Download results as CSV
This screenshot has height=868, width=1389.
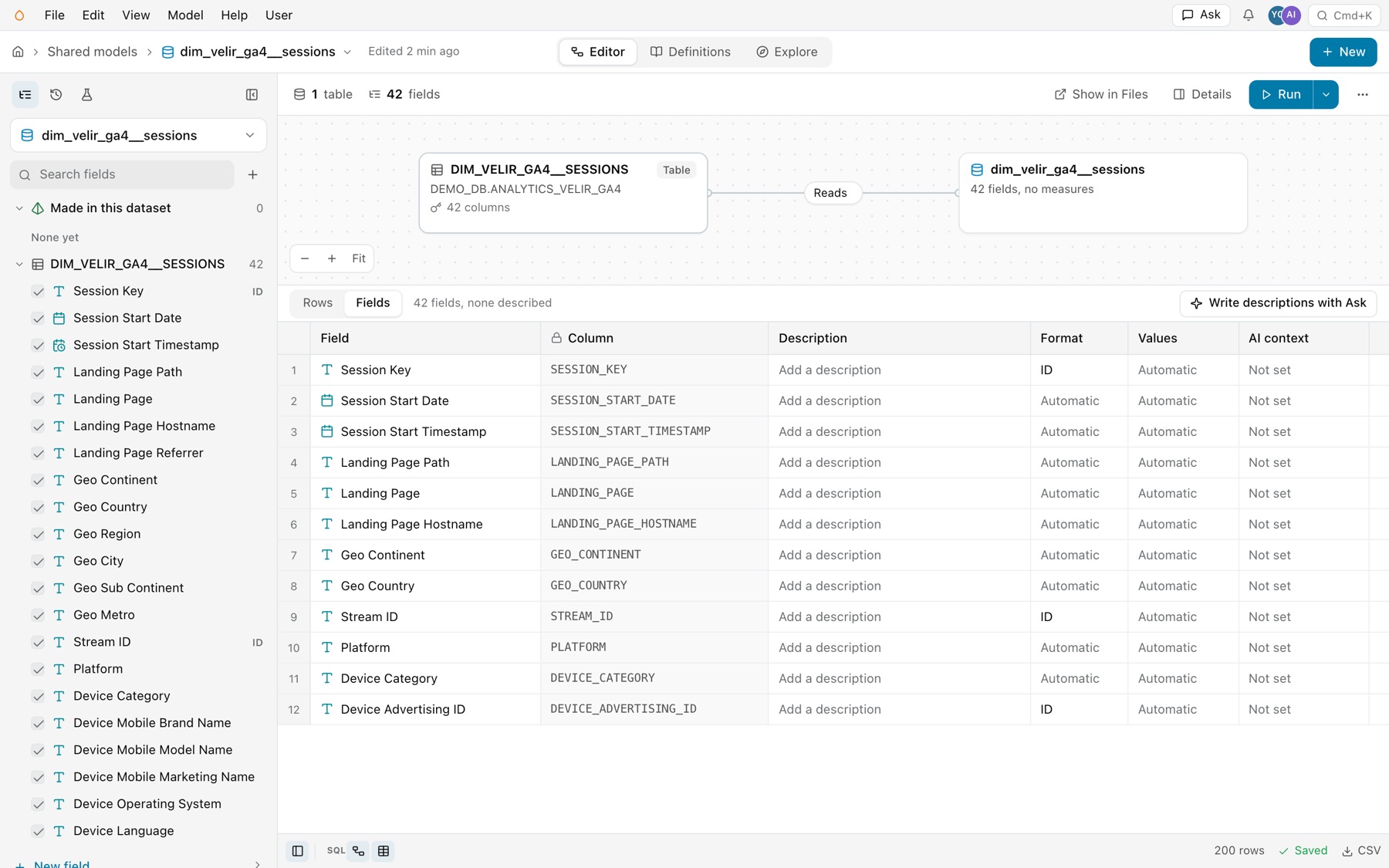[x=1361, y=850]
